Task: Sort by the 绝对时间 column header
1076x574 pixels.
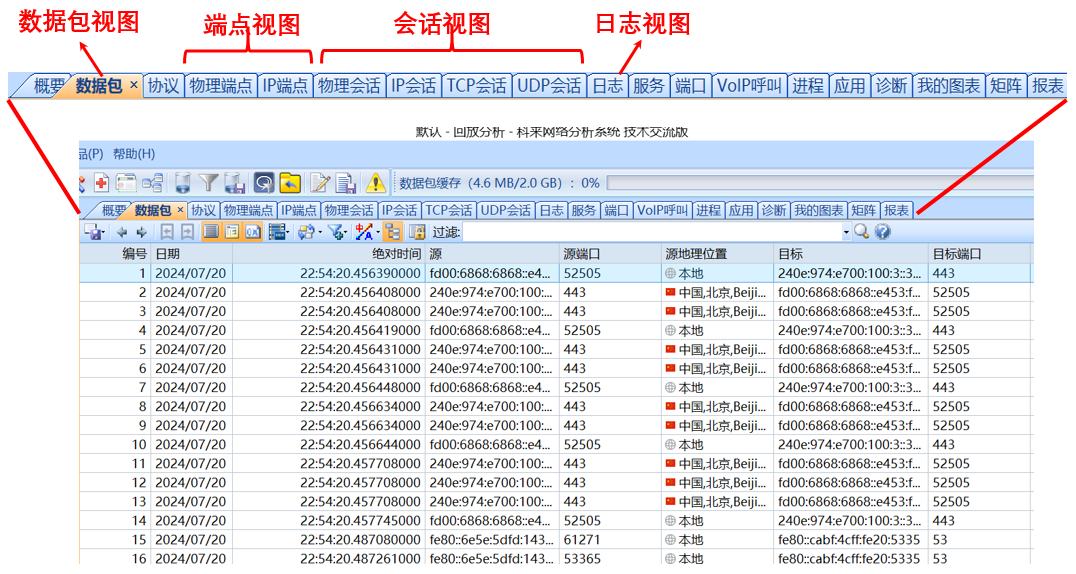Action: pyautogui.click(x=329, y=253)
